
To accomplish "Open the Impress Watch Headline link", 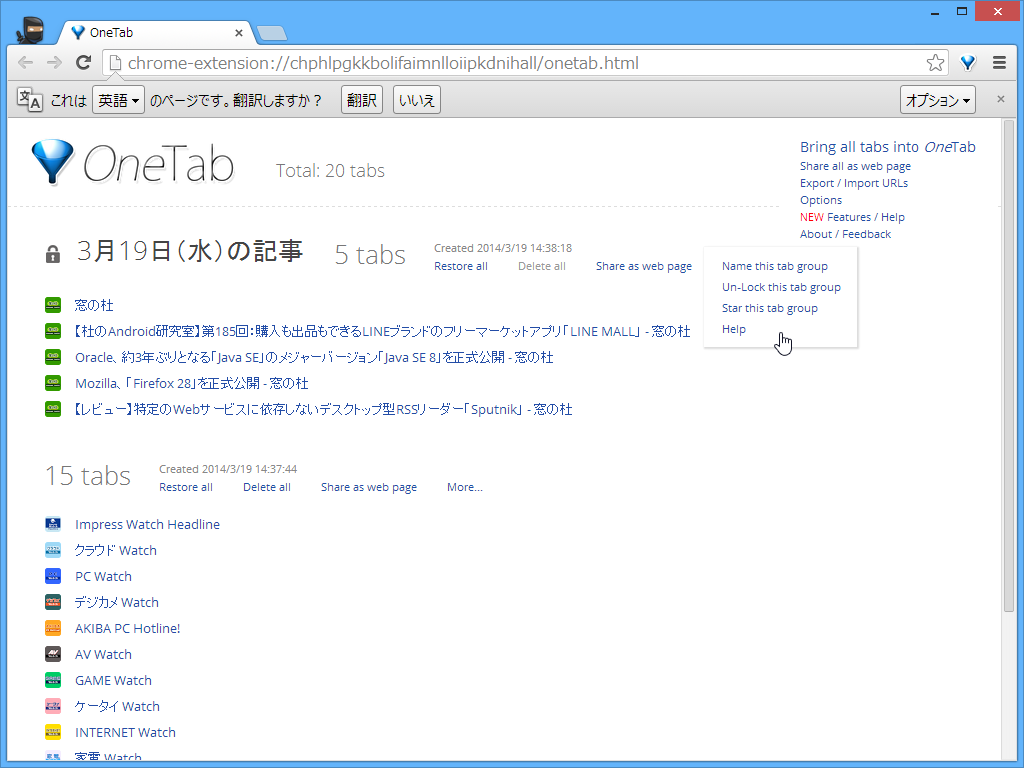I will click(x=147, y=524).
